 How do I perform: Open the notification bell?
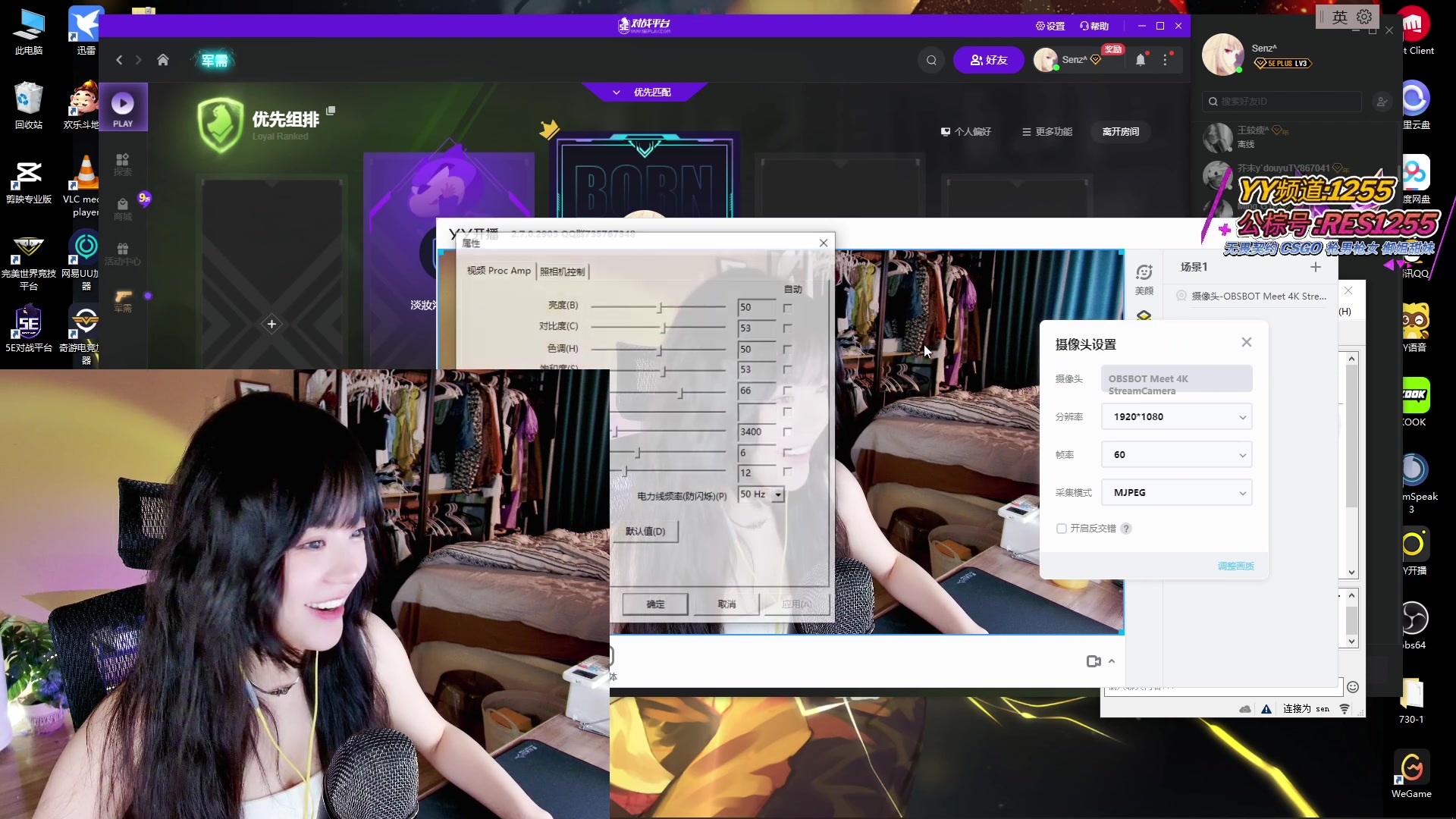(x=1141, y=60)
